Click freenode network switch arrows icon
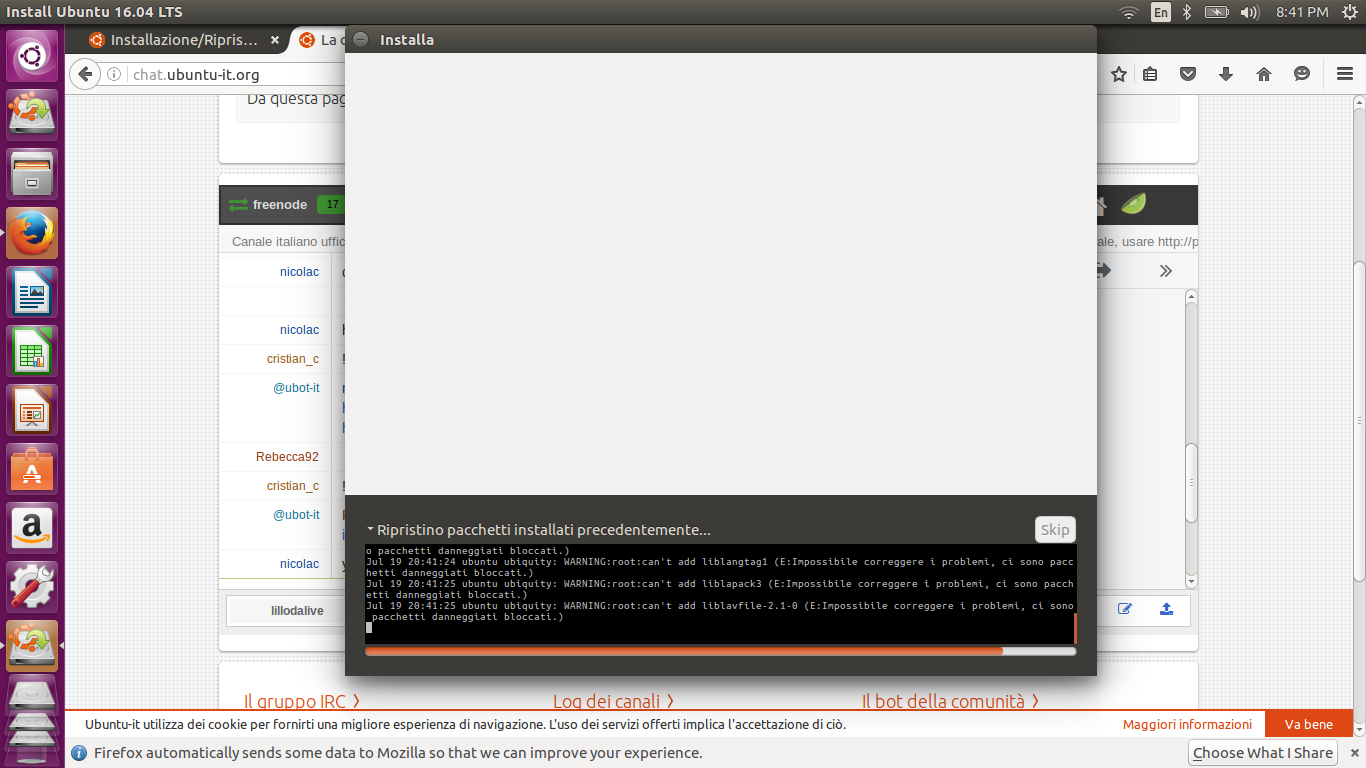The height and width of the screenshot is (768, 1366). [x=238, y=205]
